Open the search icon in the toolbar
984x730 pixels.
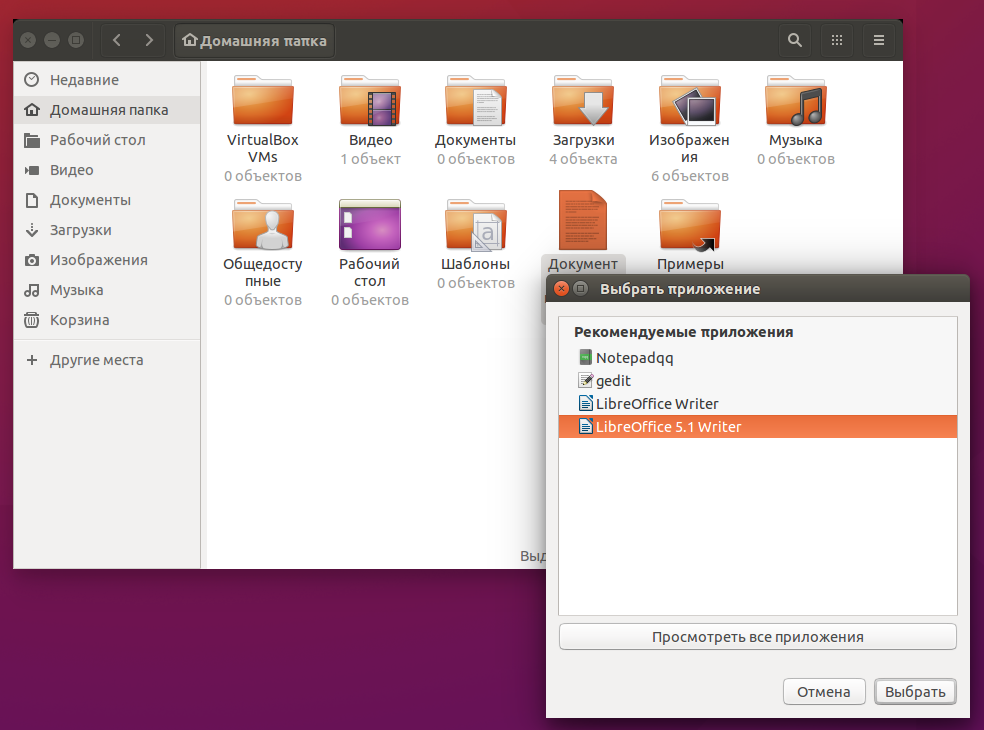[x=794, y=40]
